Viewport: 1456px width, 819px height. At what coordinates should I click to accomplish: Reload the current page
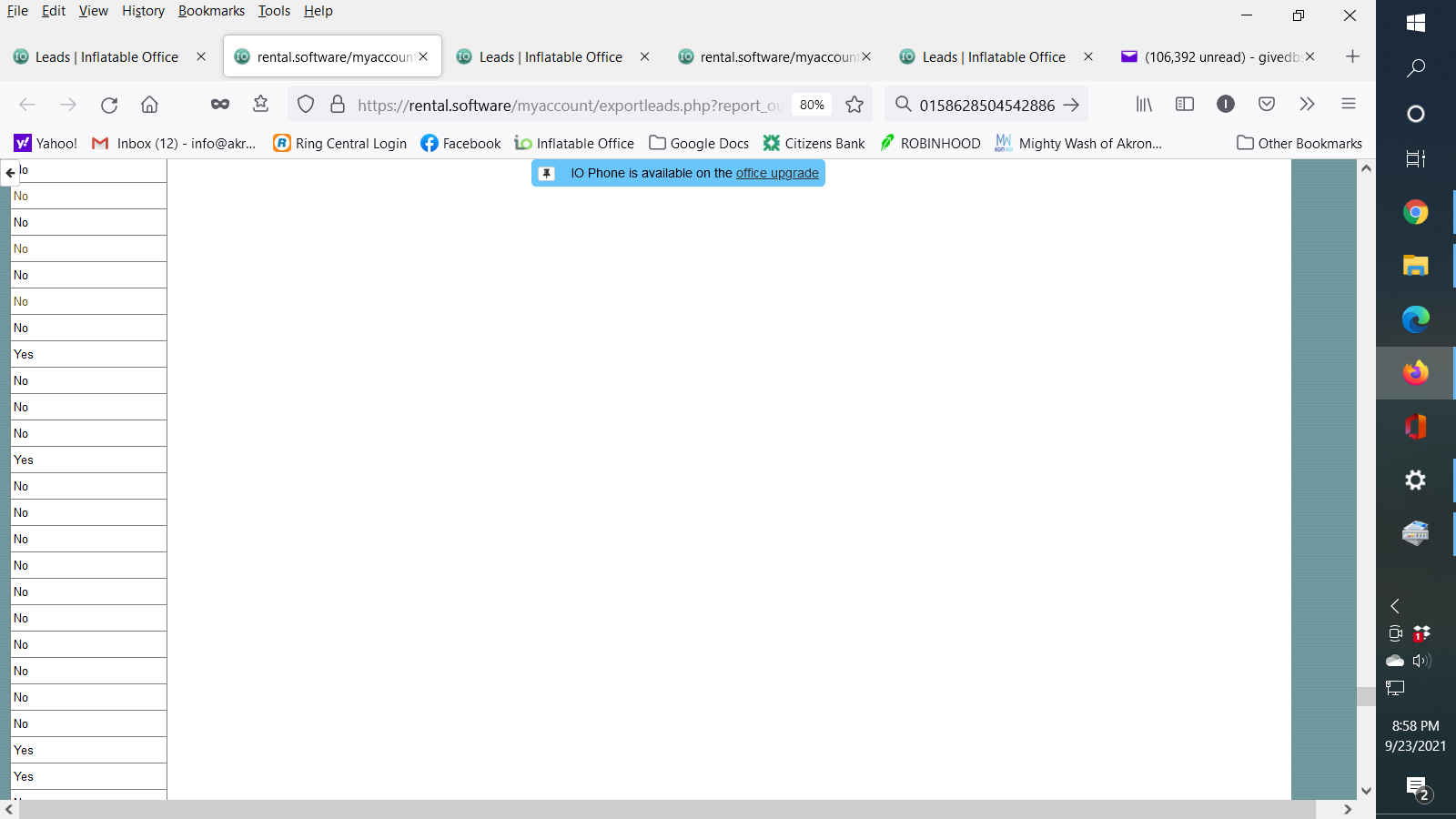click(109, 105)
